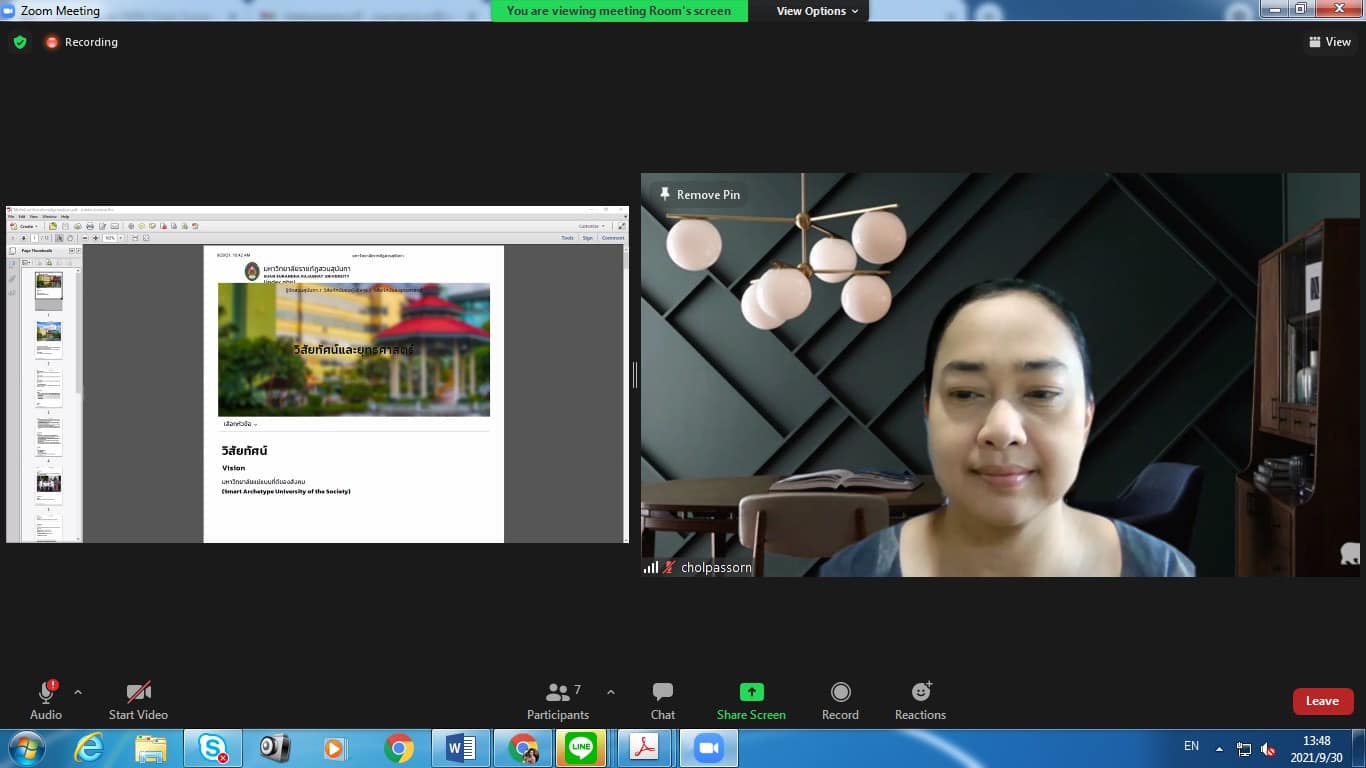The height and width of the screenshot is (768, 1366).
Task: Open LINE app in taskbar
Action: click(580, 748)
